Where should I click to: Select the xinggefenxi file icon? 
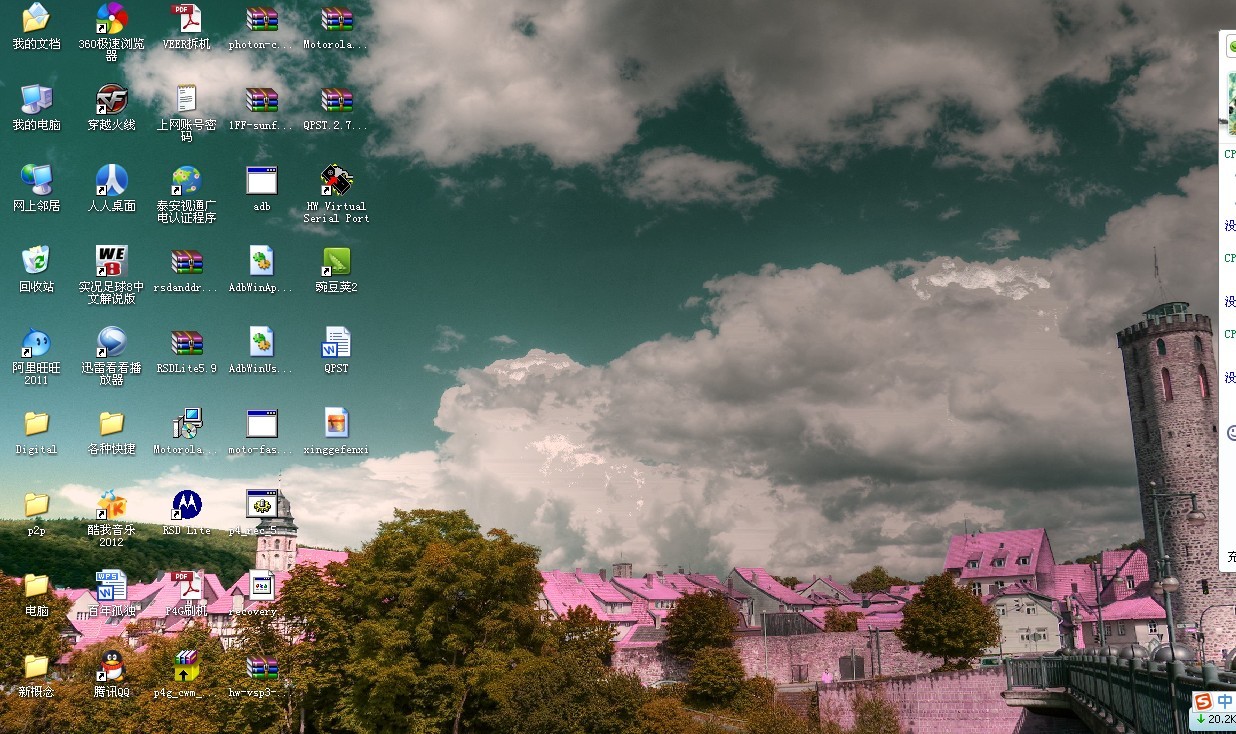(336, 422)
